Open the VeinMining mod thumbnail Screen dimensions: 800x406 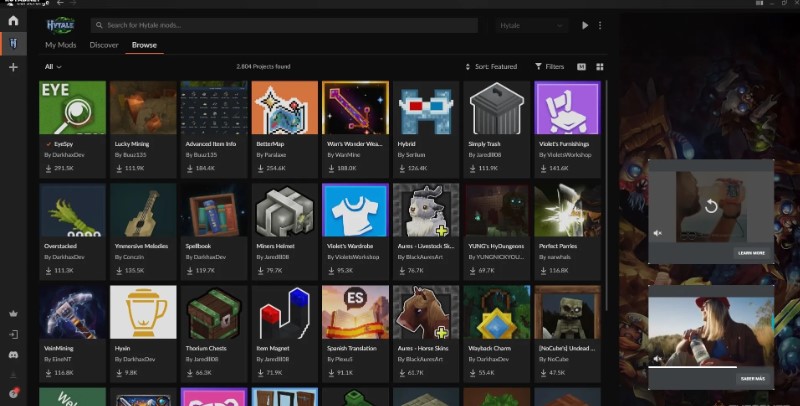72,312
